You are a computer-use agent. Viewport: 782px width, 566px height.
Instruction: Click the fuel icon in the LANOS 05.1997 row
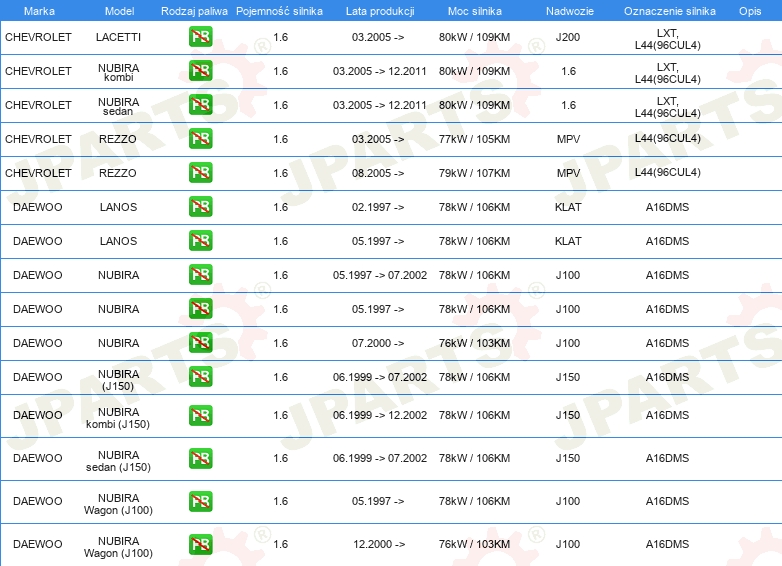pos(200,240)
